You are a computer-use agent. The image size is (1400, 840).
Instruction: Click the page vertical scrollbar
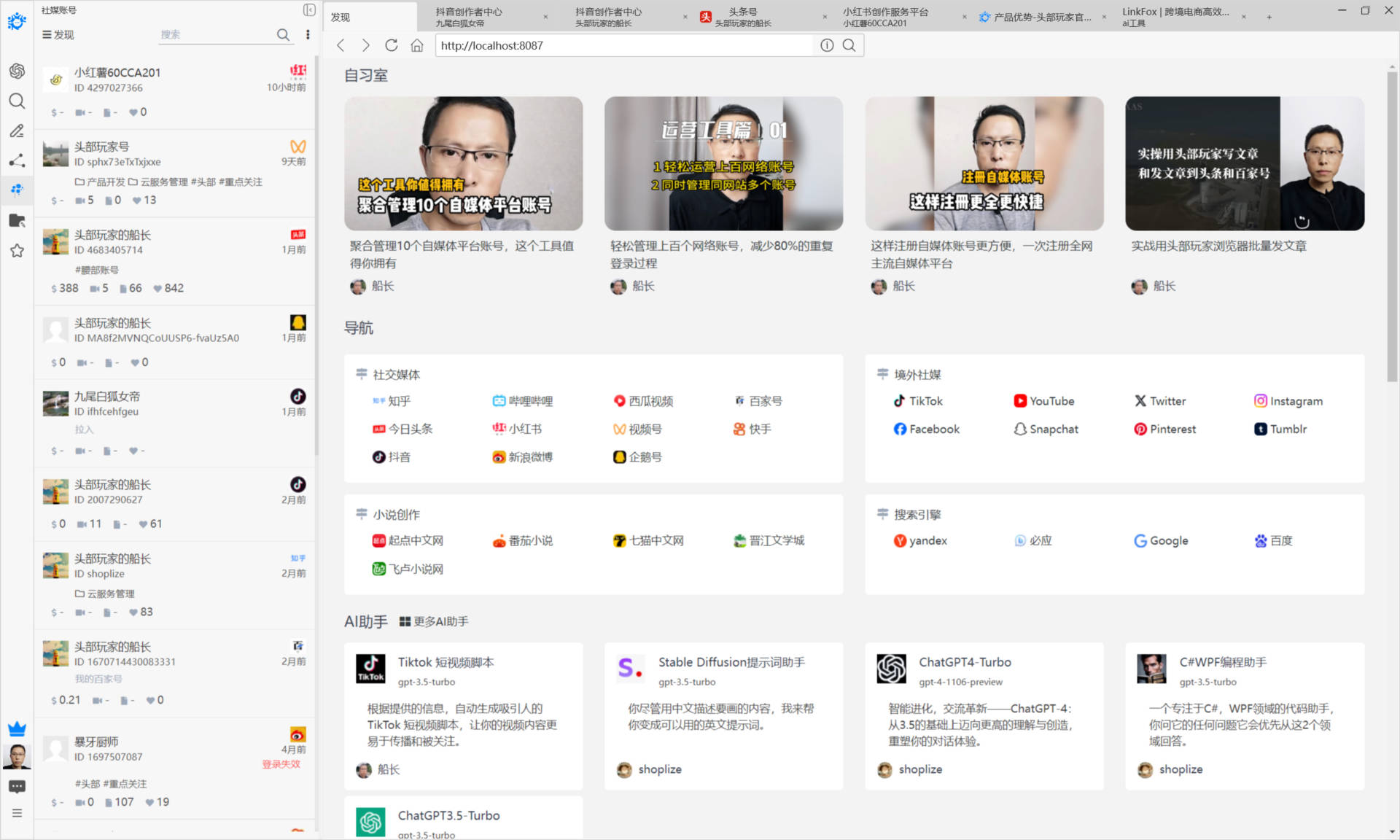[x=1392, y=226]
